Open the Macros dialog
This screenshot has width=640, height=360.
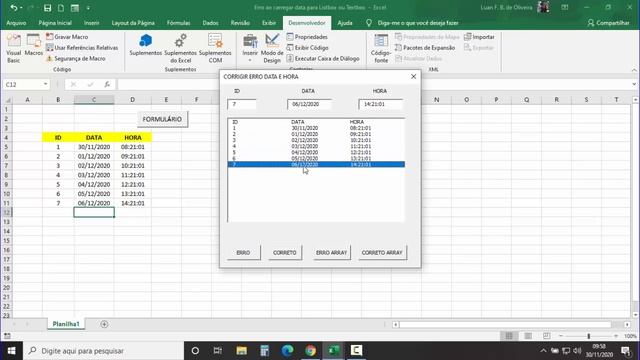(x=33, y=45)
